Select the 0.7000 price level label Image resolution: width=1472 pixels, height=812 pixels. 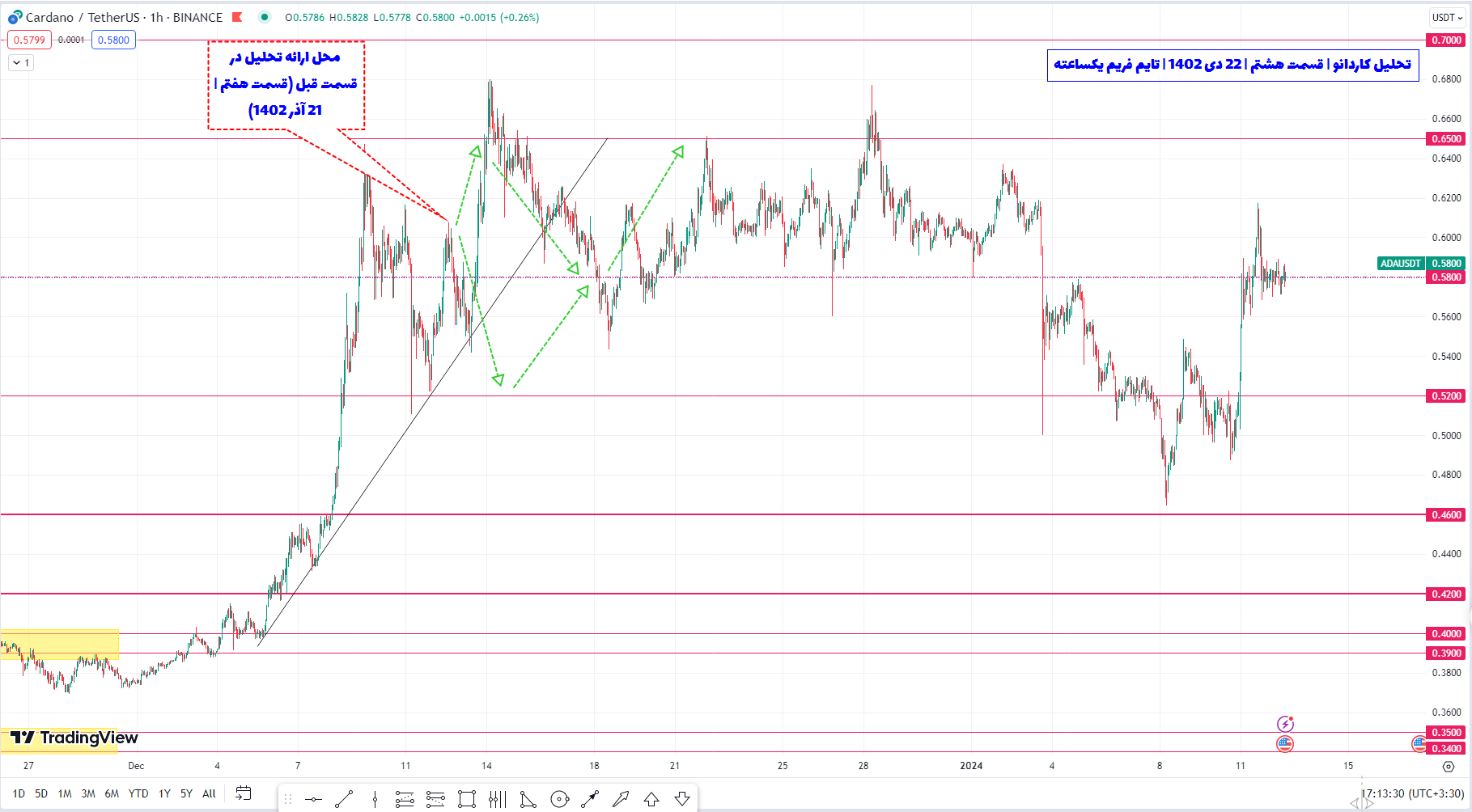pyautogui.click(x=1446, y=40)
